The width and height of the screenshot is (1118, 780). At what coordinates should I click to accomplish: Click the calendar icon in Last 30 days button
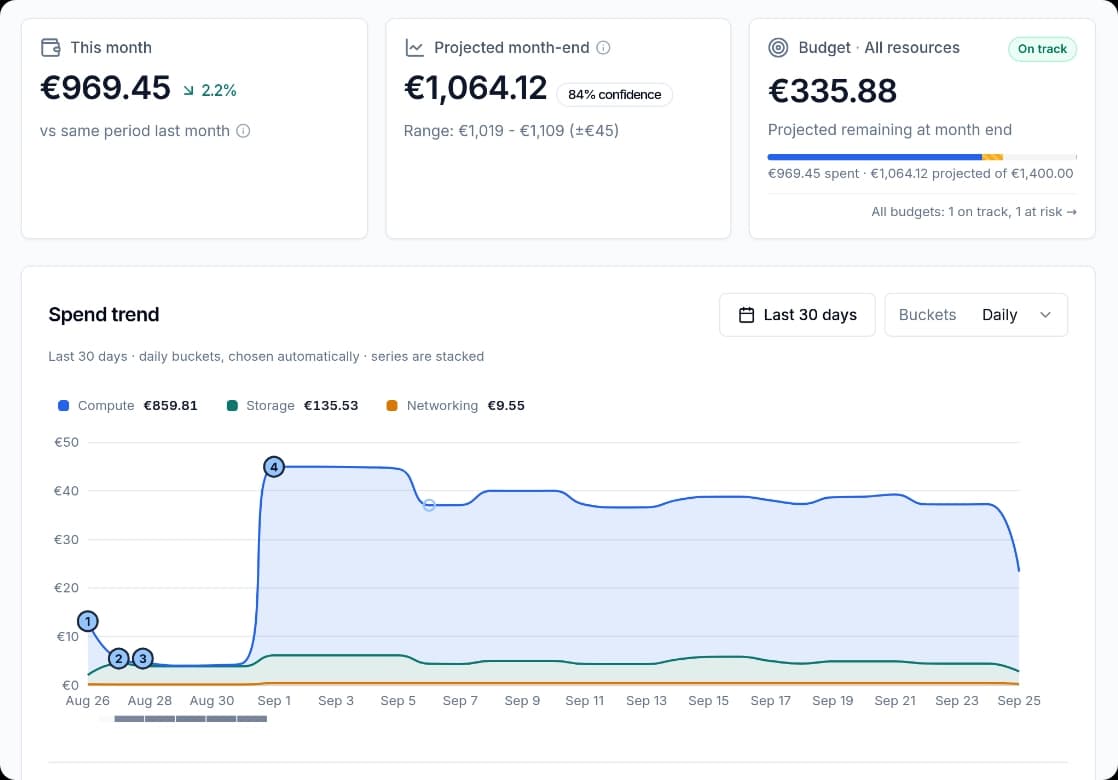[747, 315]
